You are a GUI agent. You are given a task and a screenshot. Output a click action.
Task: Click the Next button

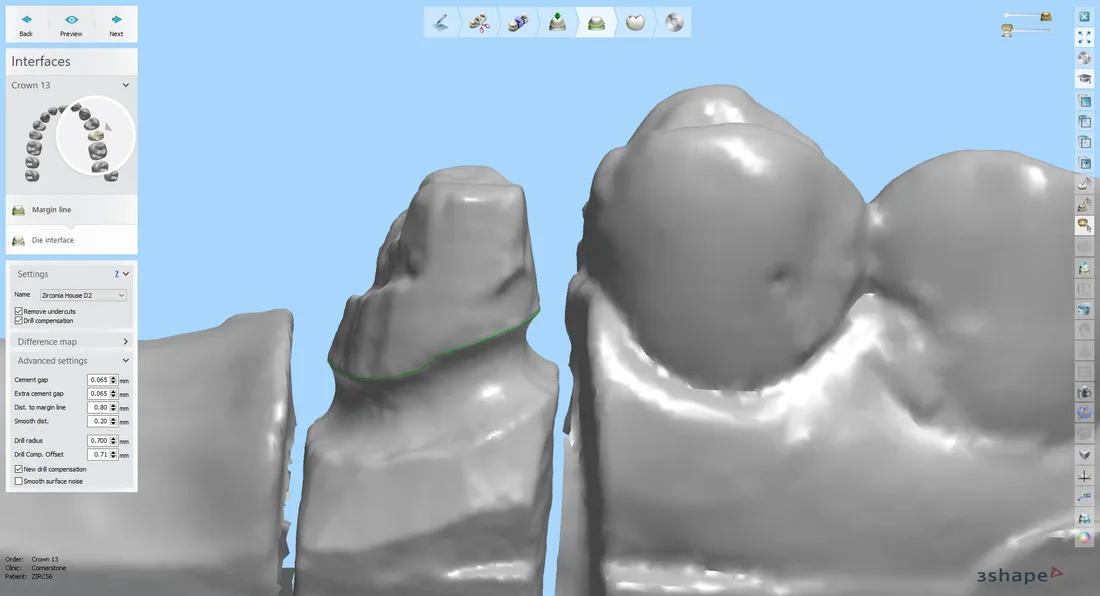[x=116, y=24]
